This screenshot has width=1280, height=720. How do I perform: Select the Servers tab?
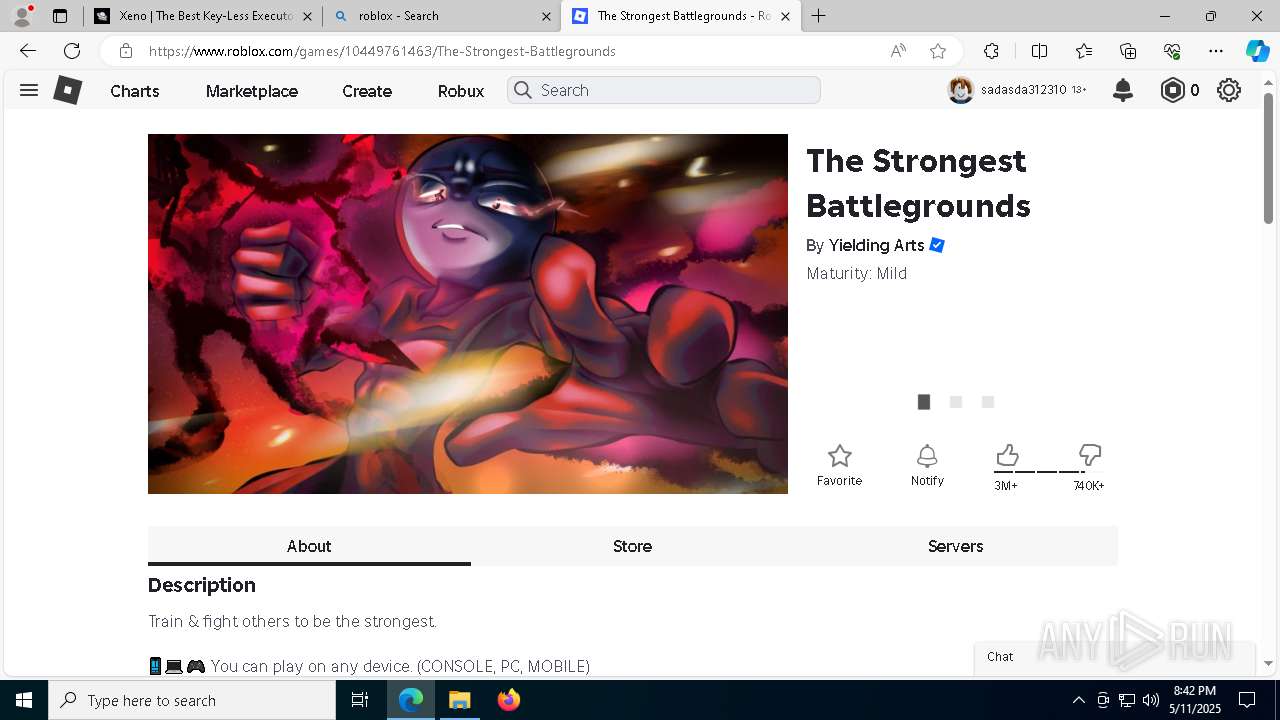click(x=955, y=546)
